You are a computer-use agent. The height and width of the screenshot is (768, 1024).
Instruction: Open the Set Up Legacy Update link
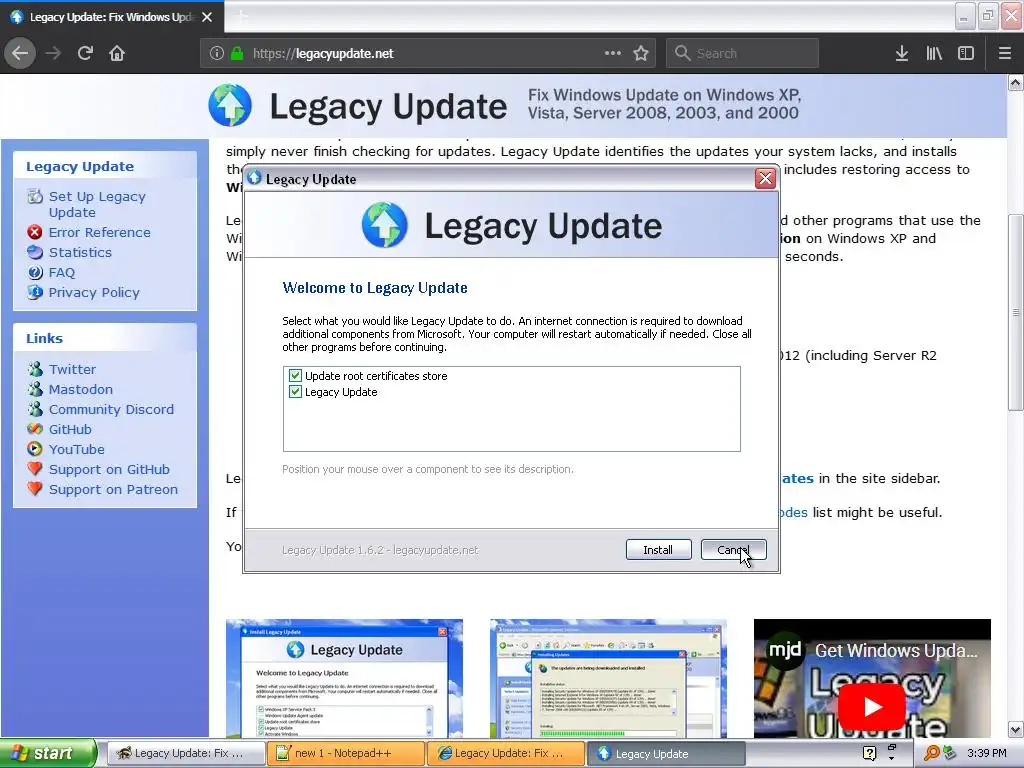pyautogui.click(x=97, y=204)
